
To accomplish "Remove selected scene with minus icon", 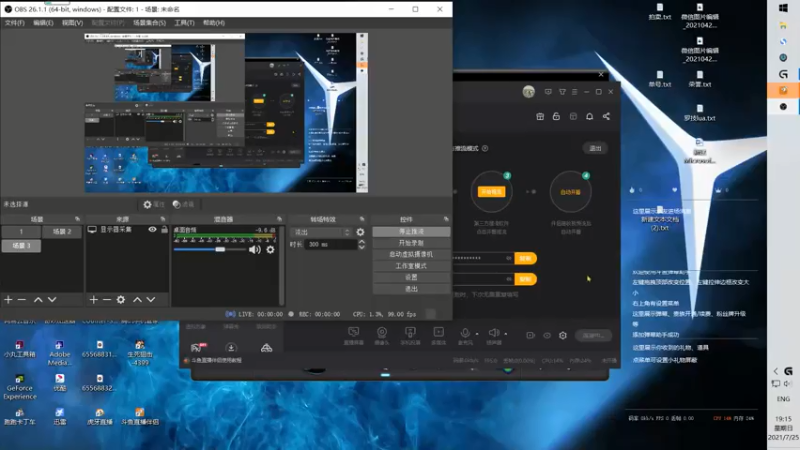I will (x=22, y=299).
